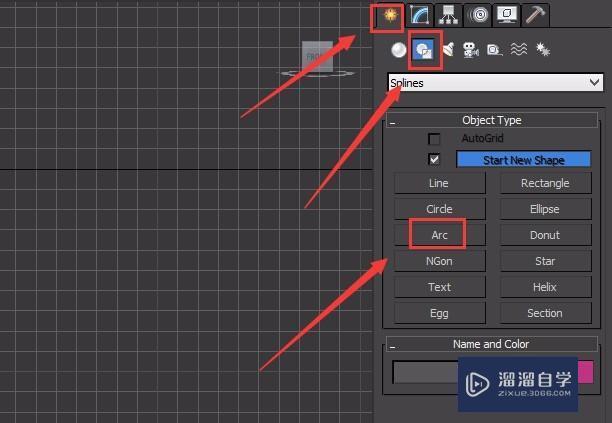This screenshot has width=612, height=423.
Task: Choose the Donut spline button
Action: (x=546, y=235)
